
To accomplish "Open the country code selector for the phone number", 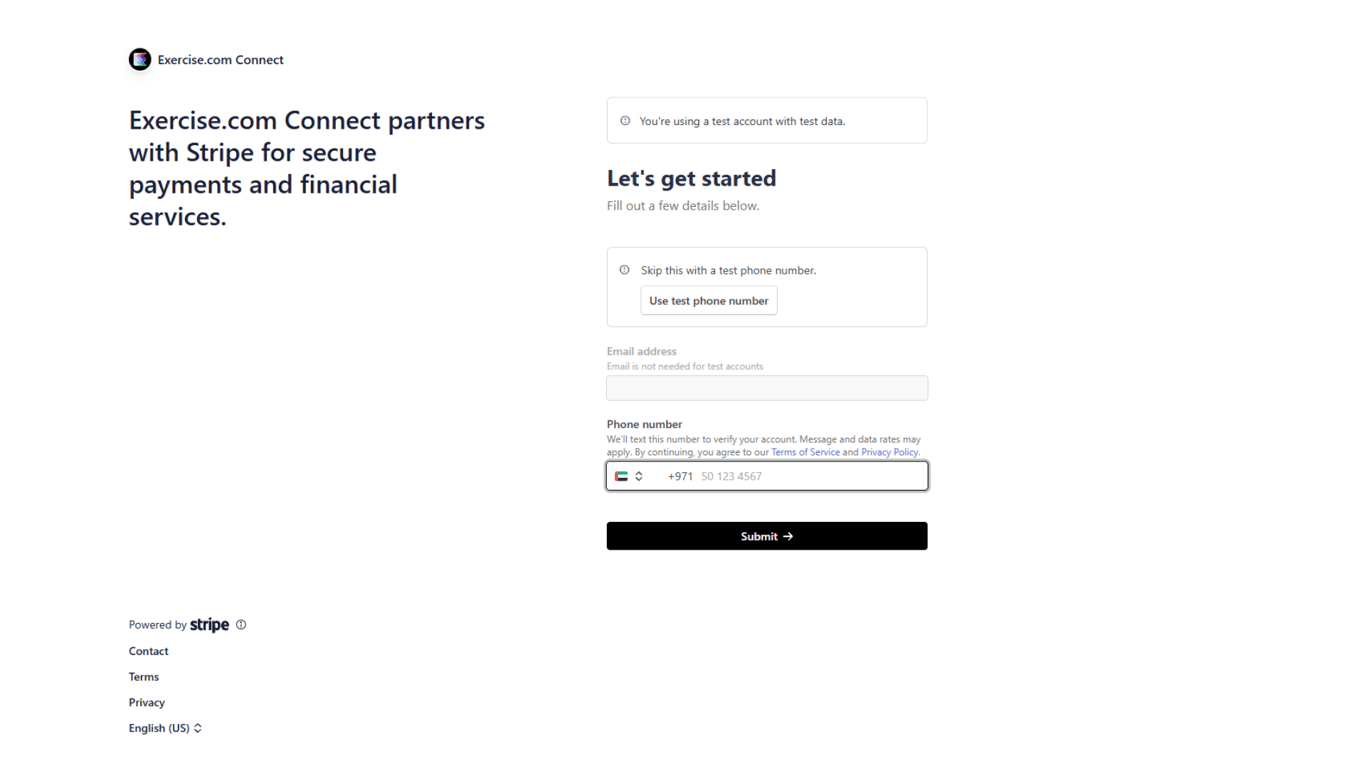I will pos(628,476).
